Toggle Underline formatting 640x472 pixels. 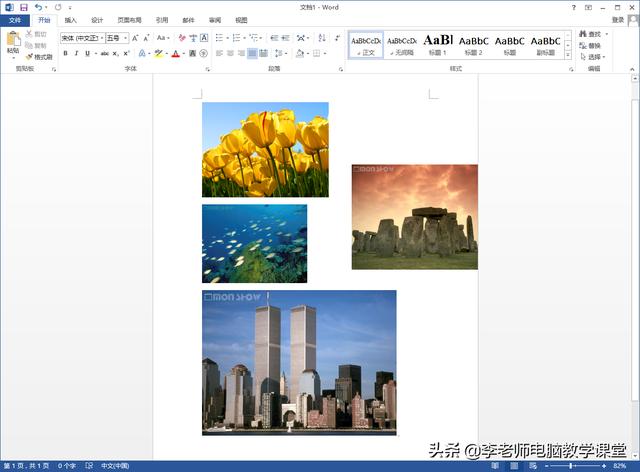coord(87,53)
